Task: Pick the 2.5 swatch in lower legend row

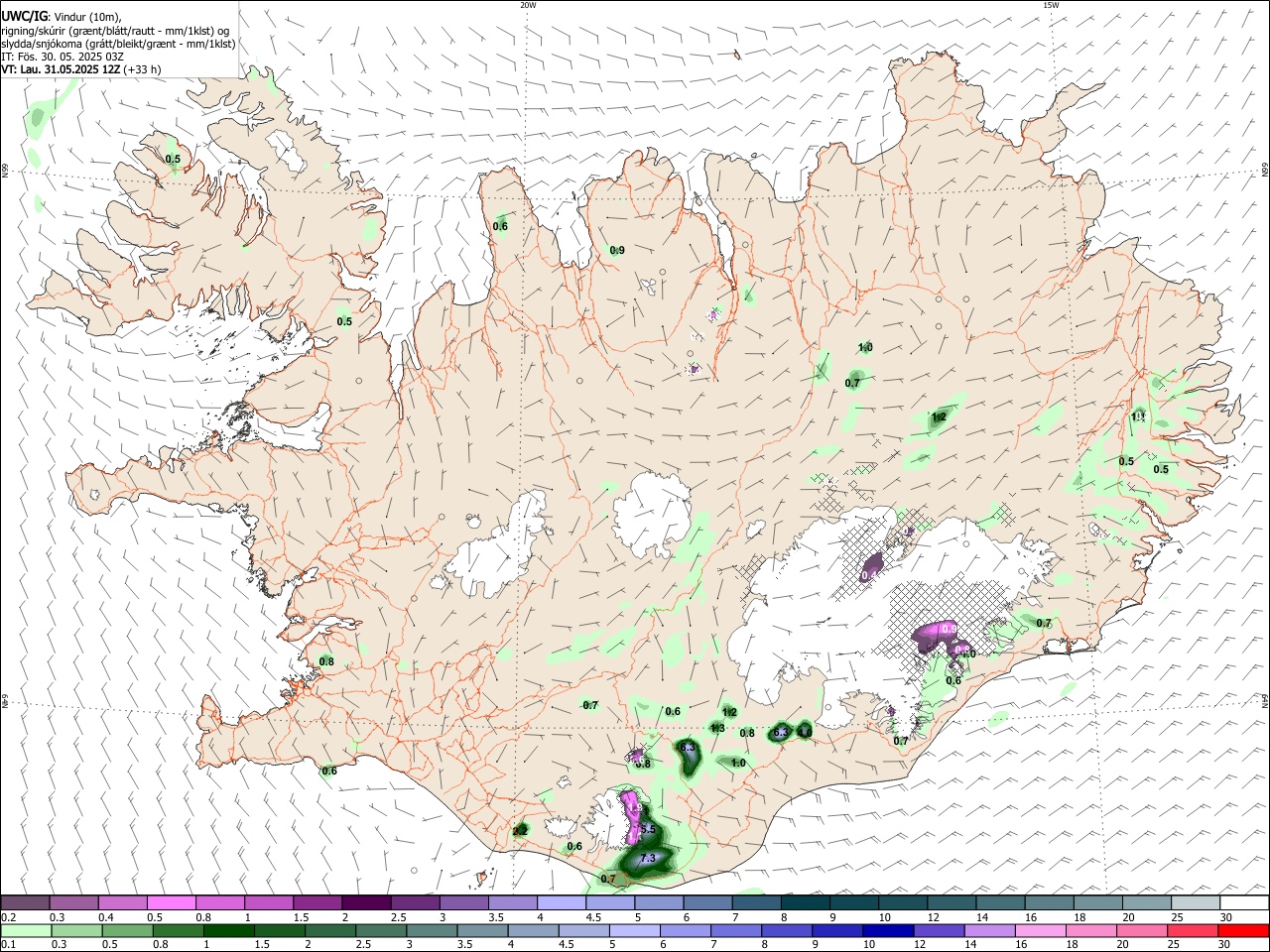Action: 382,930
